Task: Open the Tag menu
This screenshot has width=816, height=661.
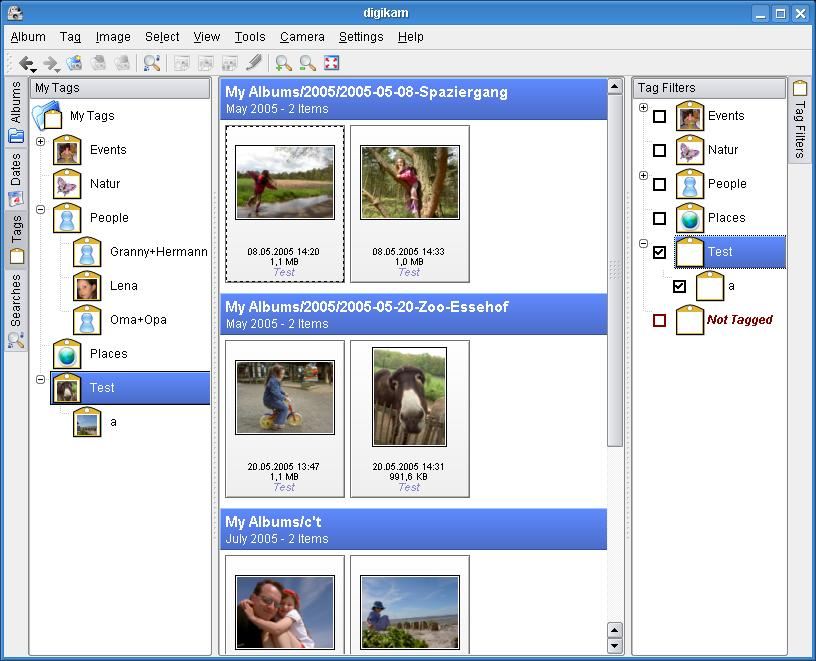Action: click(x=70, y=37)
